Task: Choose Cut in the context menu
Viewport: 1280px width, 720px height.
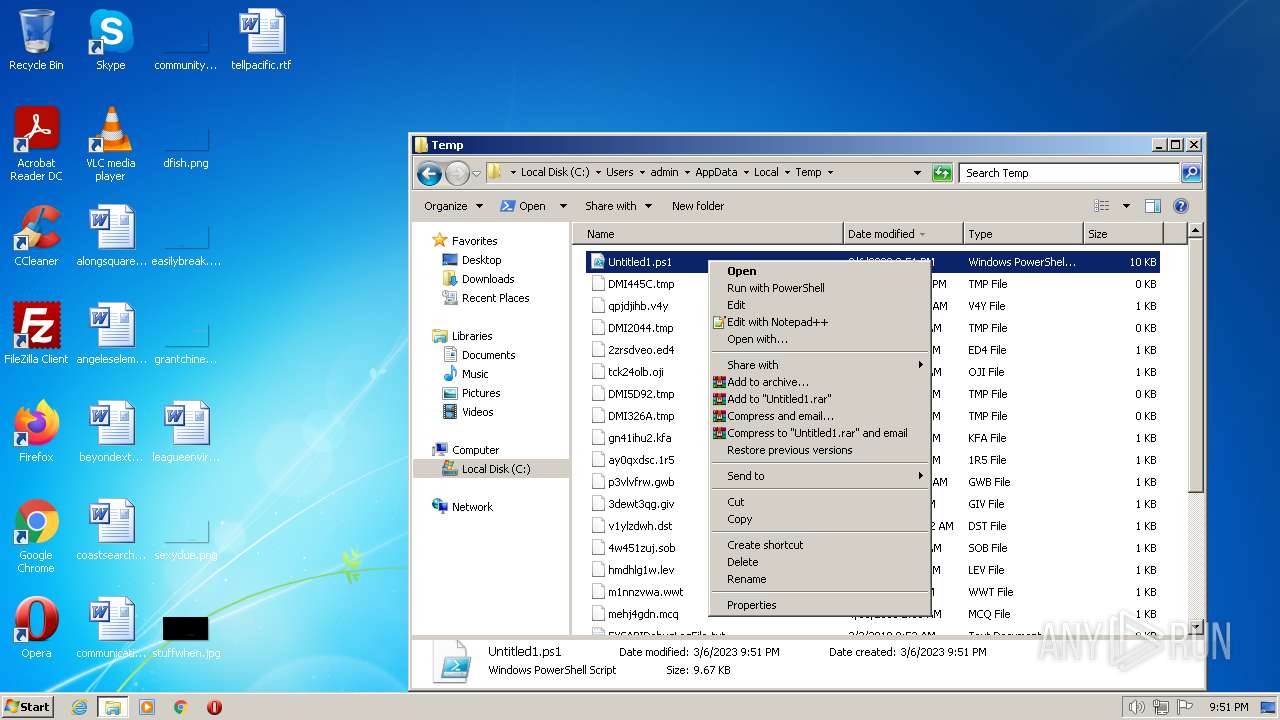Action: coord(820,502)
